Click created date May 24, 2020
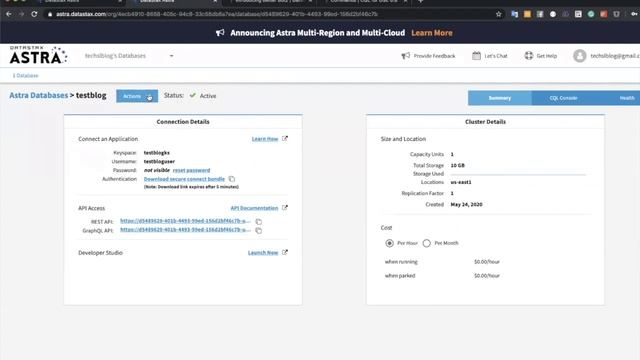The image size is (640, 360). coord(466,204)
